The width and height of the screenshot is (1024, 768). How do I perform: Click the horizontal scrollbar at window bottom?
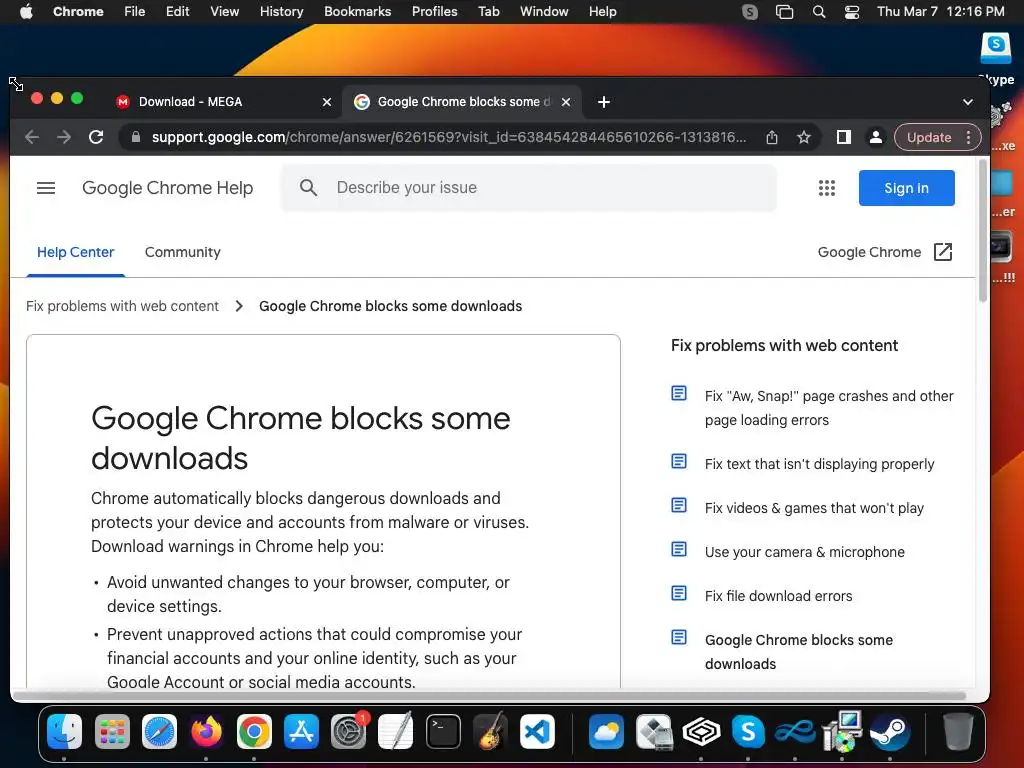click(x=488, y=696)
